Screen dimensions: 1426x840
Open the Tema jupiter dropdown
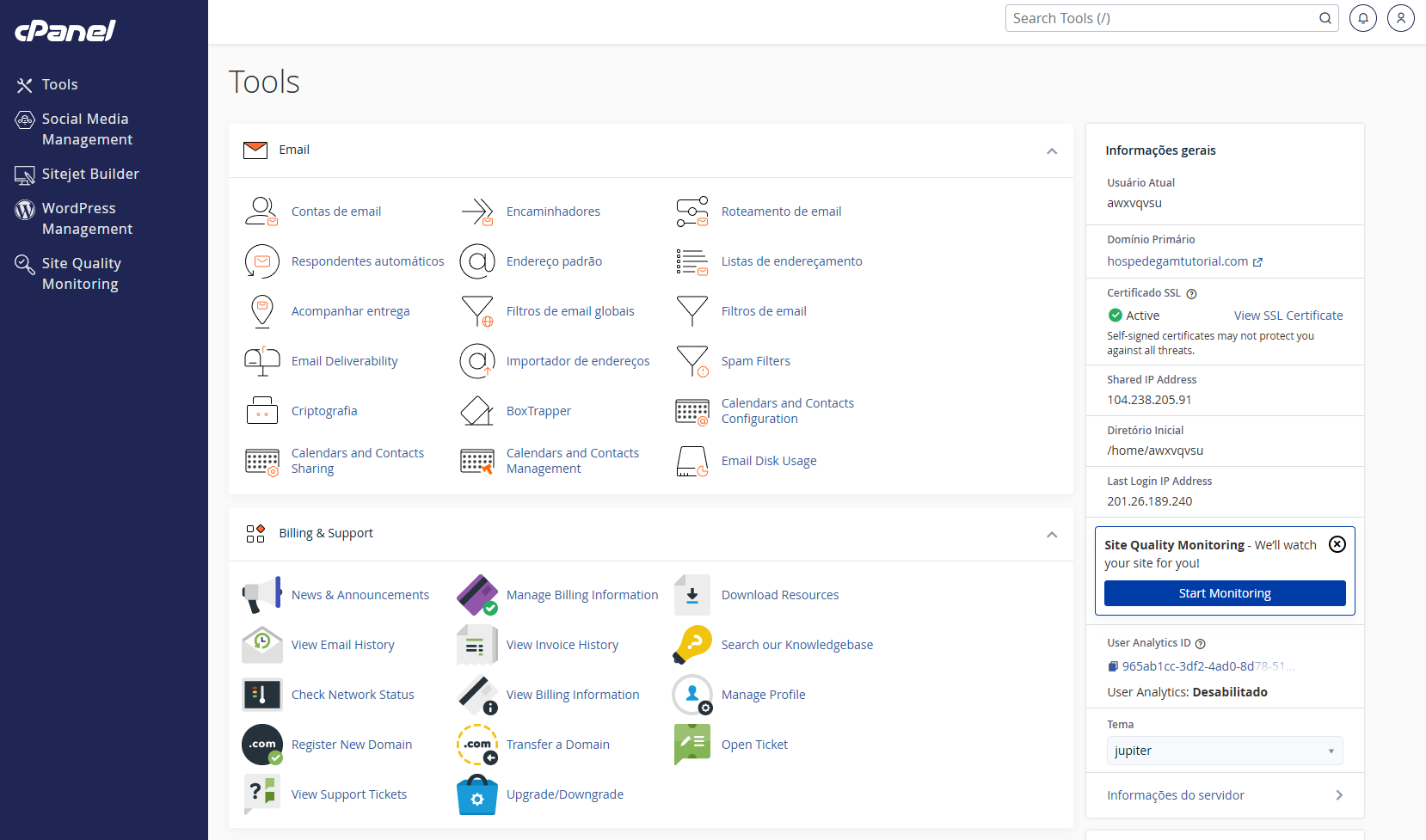[x=1224, y=751]
